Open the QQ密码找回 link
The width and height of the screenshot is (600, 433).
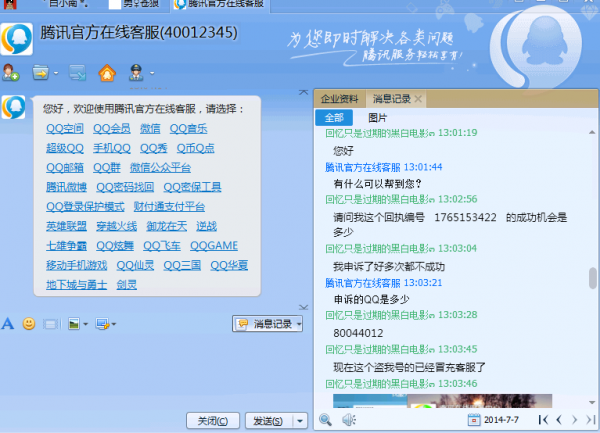(125, 187)
